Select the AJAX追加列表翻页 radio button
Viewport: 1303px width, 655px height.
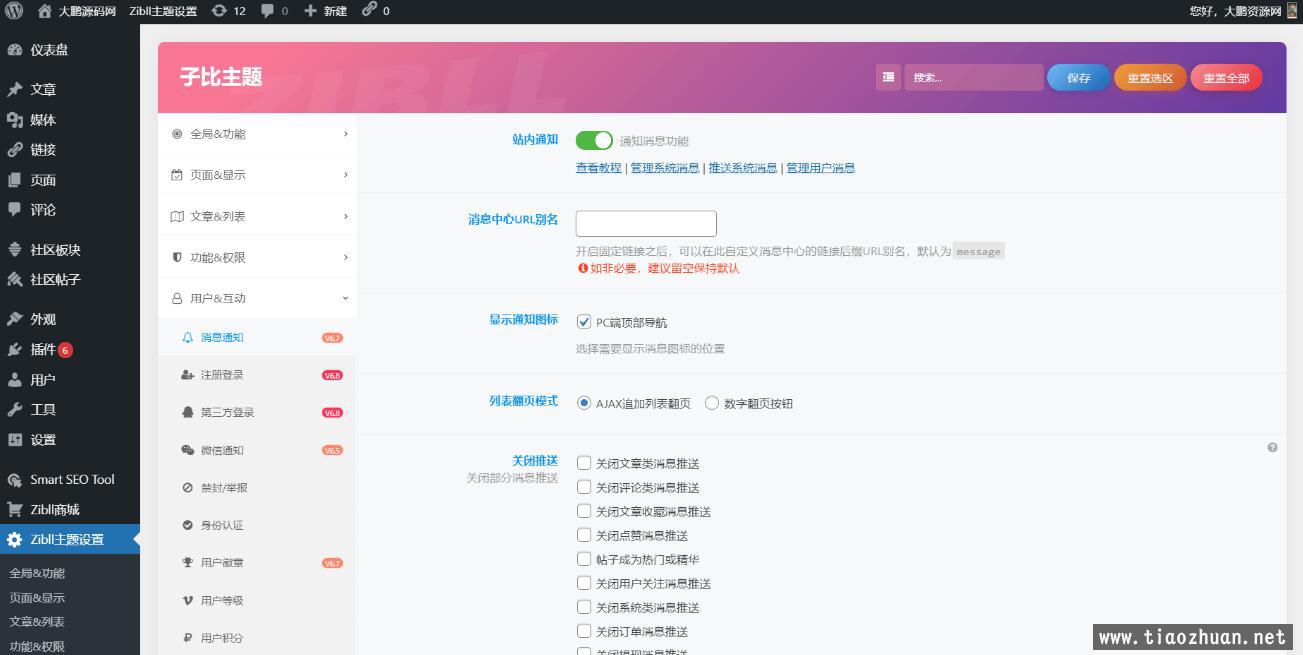[584, 403]
